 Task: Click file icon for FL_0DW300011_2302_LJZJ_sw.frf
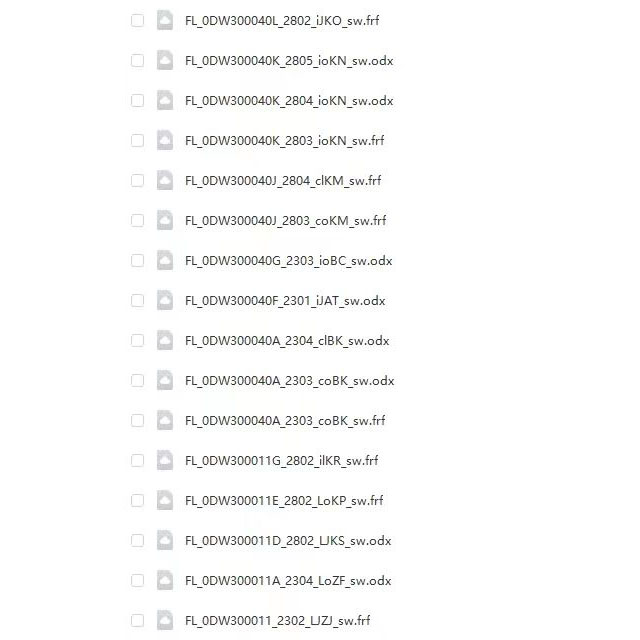point(165,620)
